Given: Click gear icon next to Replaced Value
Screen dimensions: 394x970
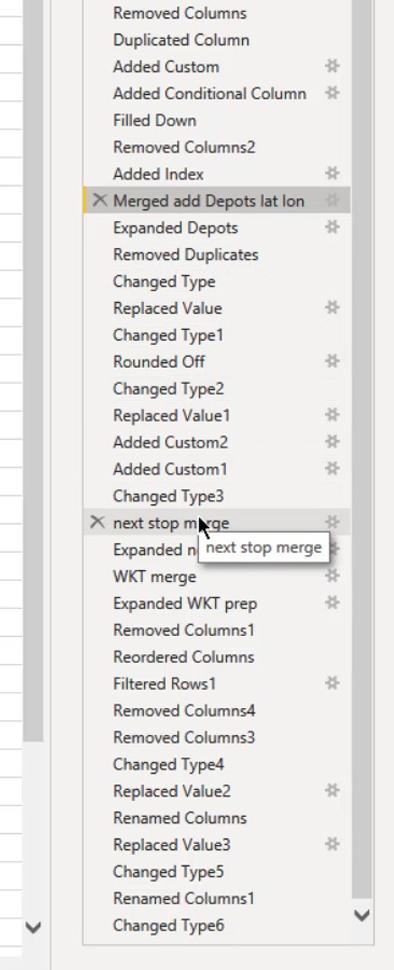Looking at the screenshot, I should 333,308.
